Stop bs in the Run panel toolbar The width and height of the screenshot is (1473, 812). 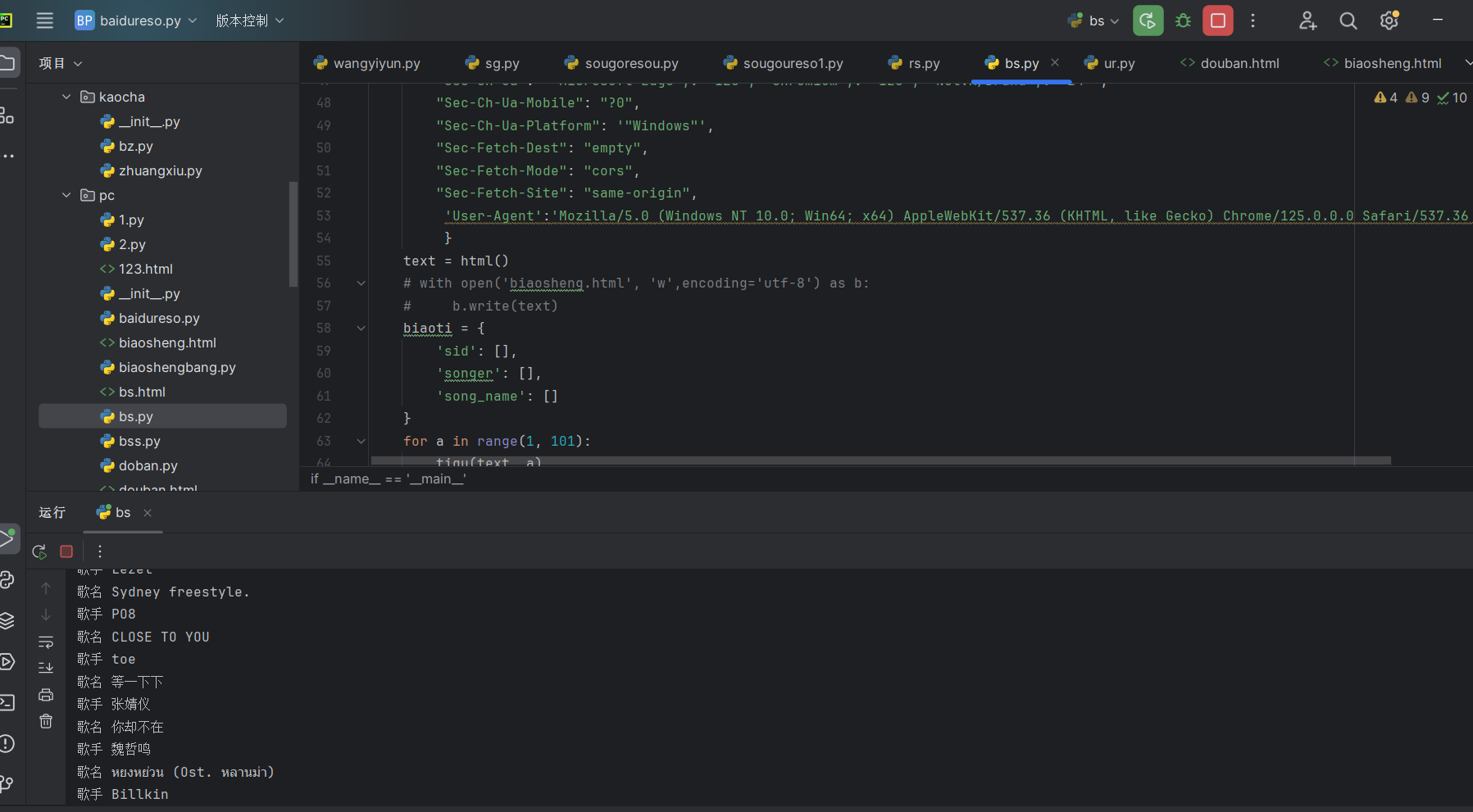click(66, 551)
